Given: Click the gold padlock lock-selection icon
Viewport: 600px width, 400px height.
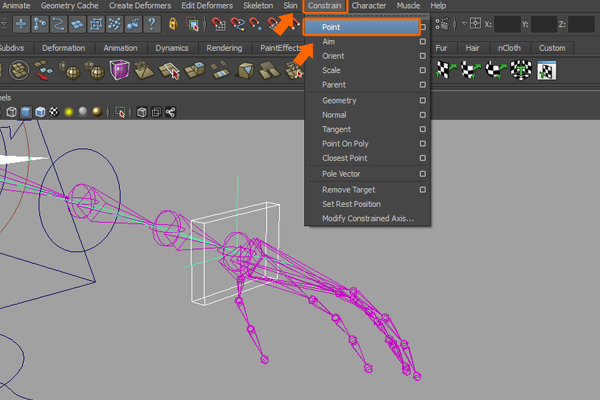Looking at the screenshot, I should click(173, 24).
